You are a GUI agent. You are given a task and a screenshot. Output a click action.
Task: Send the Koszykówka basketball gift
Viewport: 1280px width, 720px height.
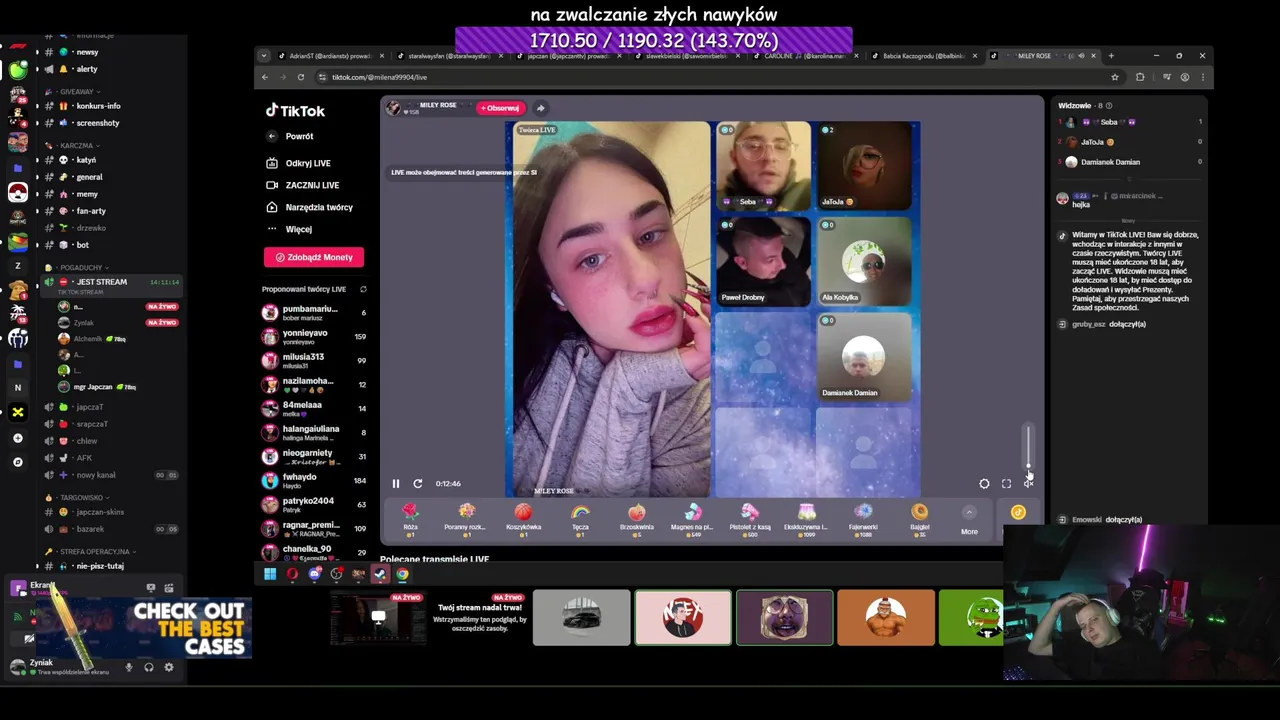(523, 518)
